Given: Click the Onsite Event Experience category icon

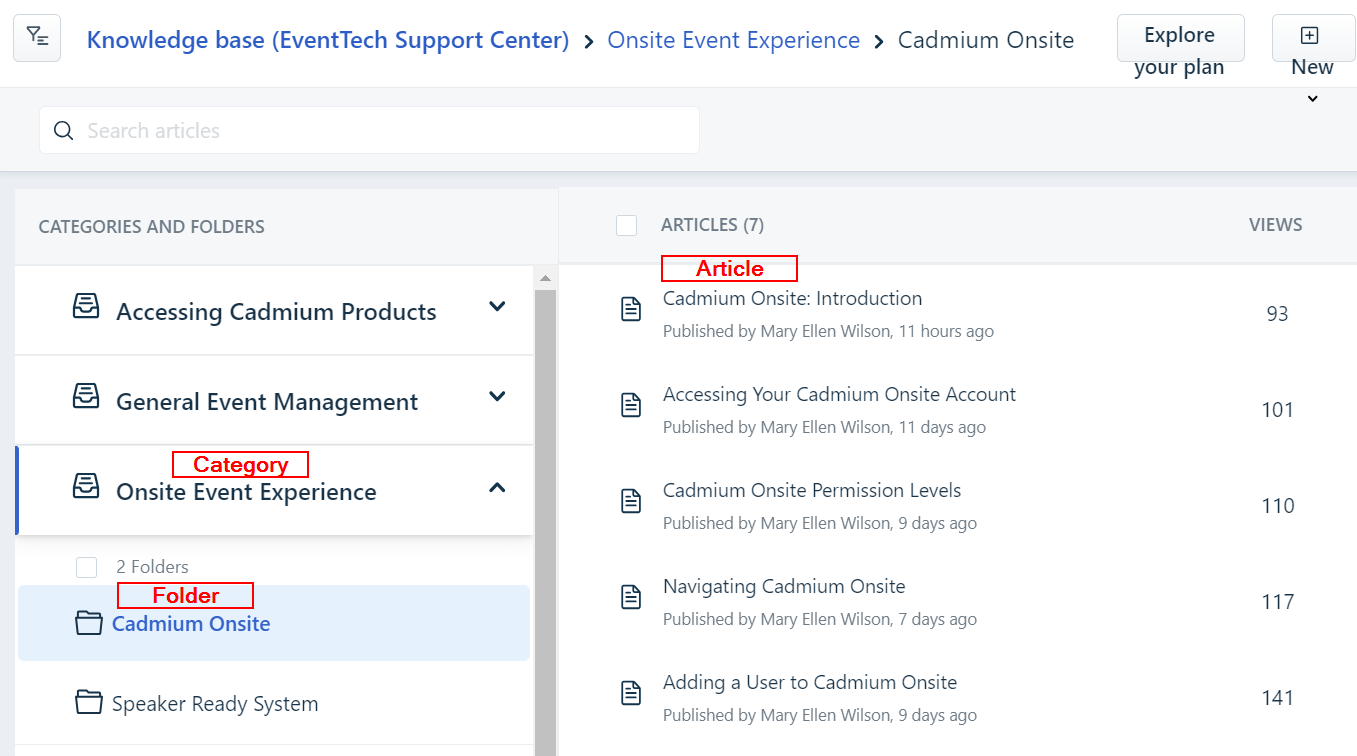Looking at the screenshot, I should (x=86, y=486).
